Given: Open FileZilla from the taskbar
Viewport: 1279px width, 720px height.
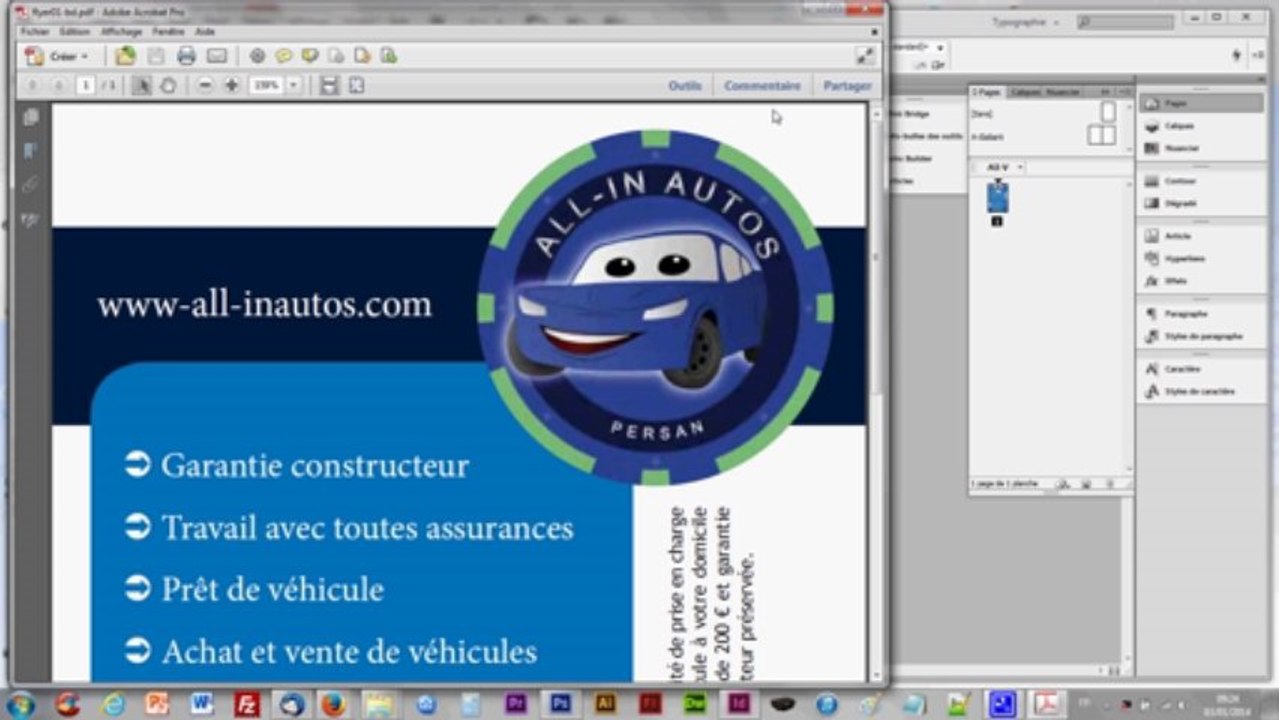Looking at the screenshot, I should pos(247,704).
